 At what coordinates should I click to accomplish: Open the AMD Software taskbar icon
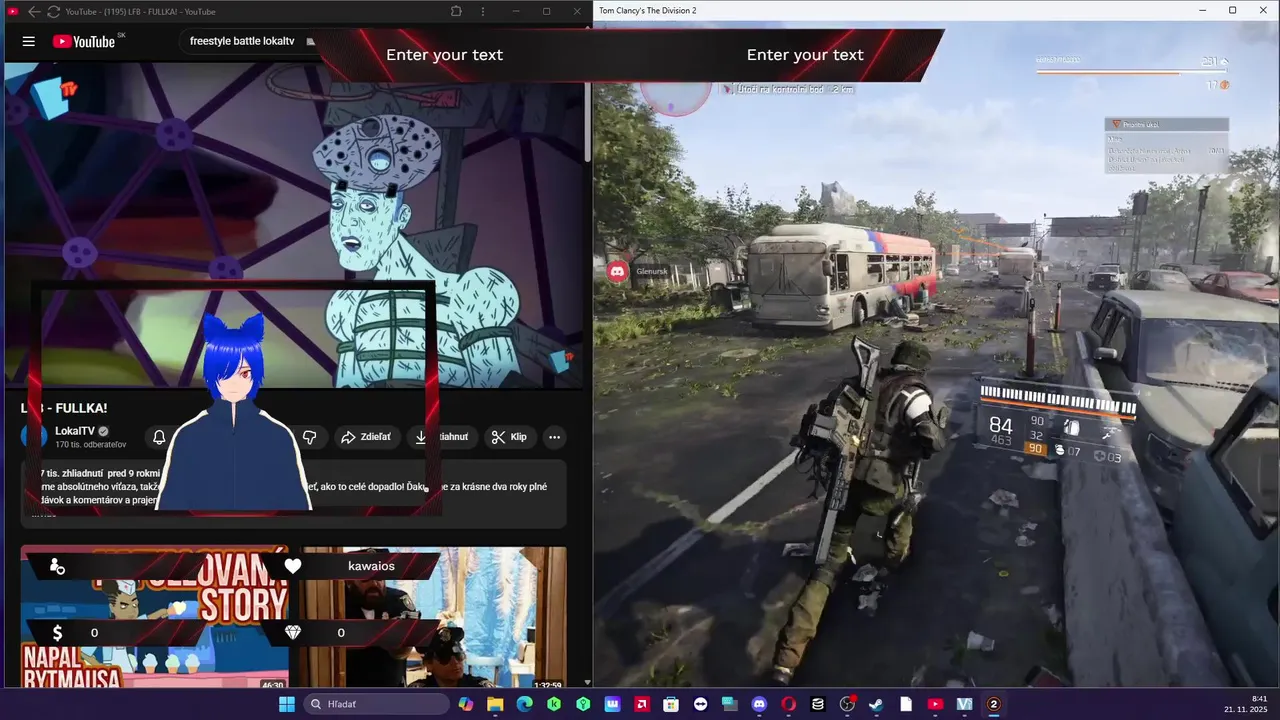641,704
